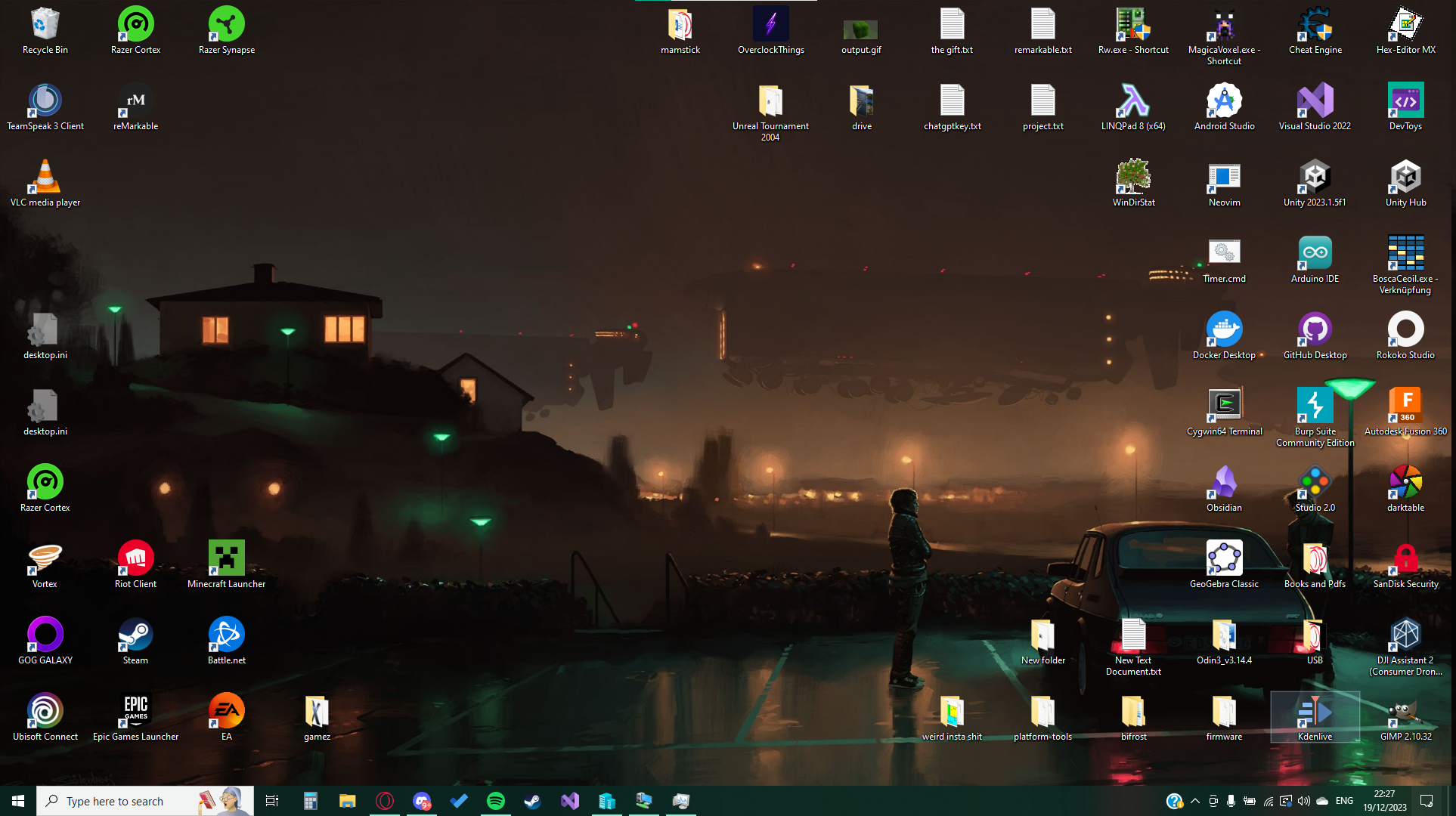
Task: Click the Burp Suite Community Edition icon
Action: [1315, 417]
